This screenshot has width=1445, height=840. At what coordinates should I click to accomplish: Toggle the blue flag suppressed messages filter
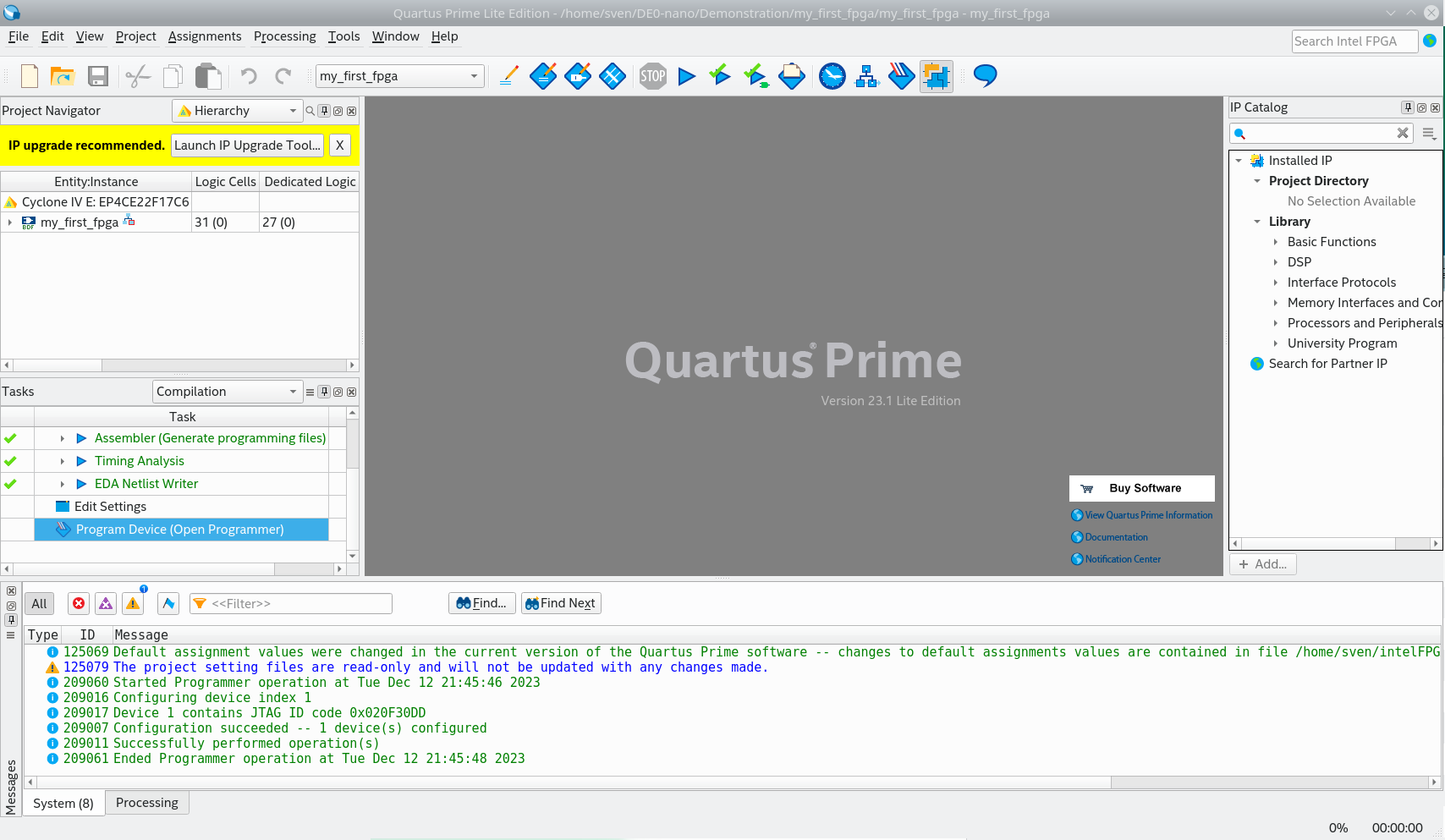click(168, 603)
